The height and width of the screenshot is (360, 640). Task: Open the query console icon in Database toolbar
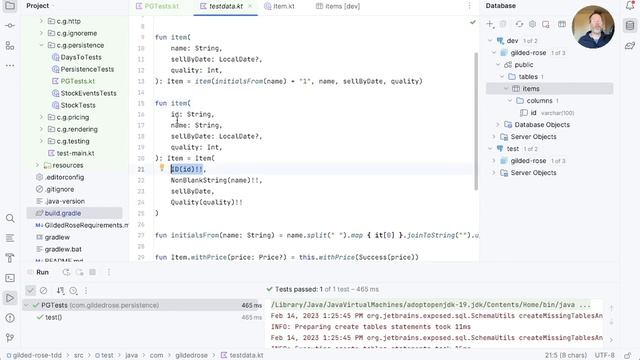(x=546, y=24)
